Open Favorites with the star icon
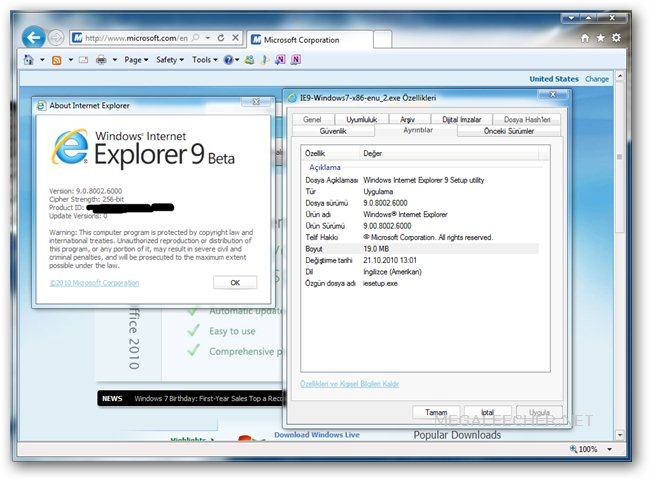650x480 pixels. click(x=600, y=38)
